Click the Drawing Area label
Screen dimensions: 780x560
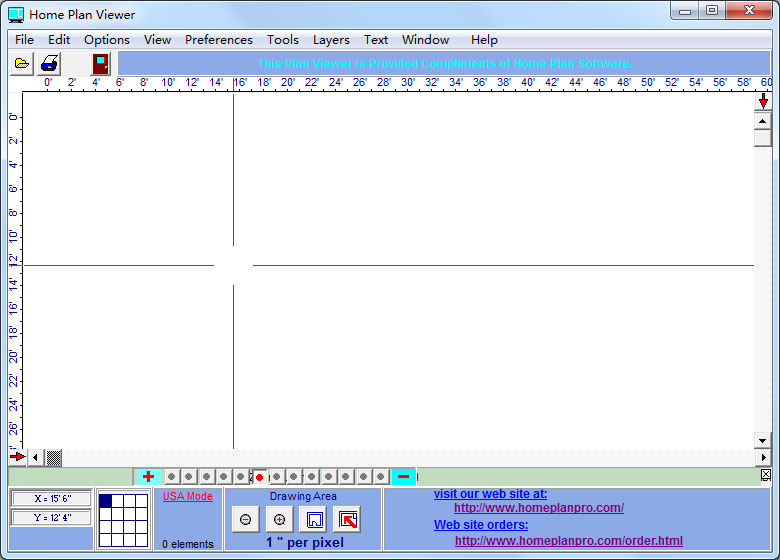pyautogui.click(x=303, y=496)
